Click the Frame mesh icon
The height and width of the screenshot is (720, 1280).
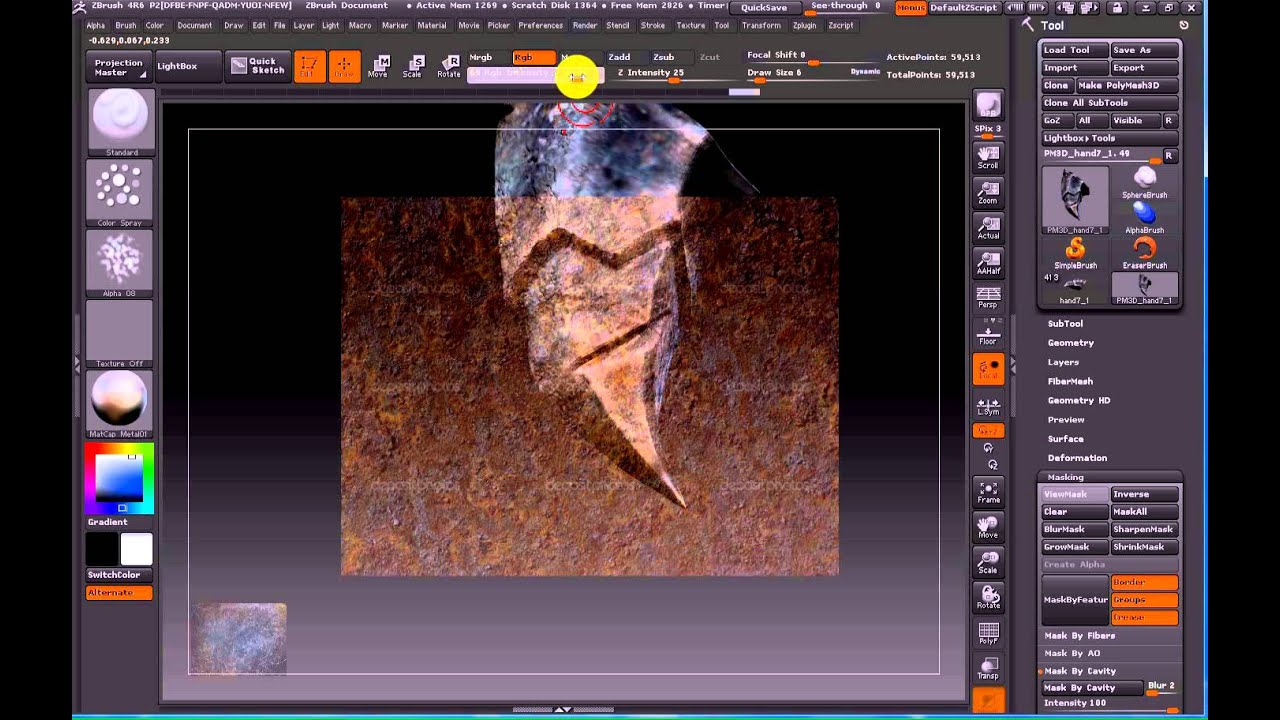click(x=988, y=492)
